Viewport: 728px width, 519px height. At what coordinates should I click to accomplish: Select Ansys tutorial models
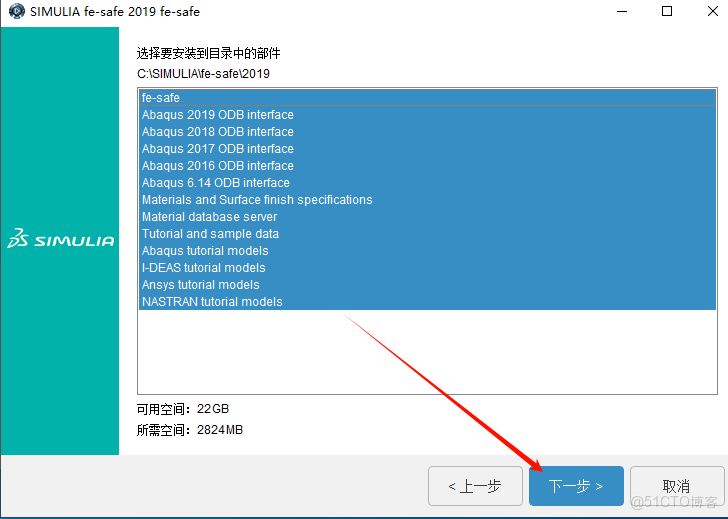click(427, 285)
